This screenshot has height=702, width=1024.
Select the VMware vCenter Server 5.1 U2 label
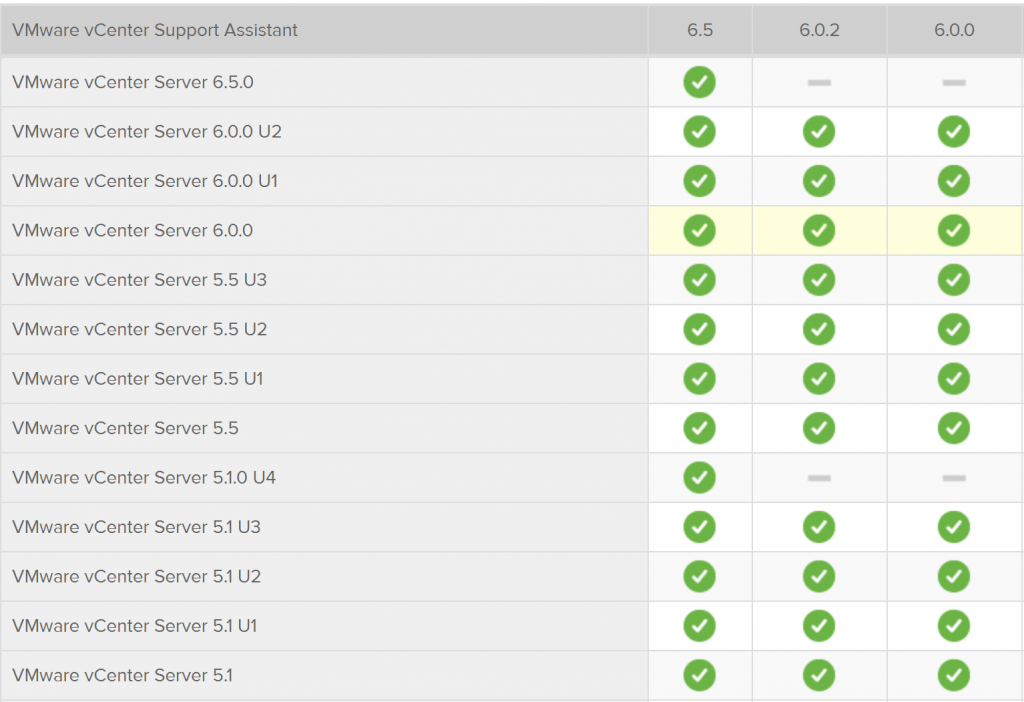point(136,577)
